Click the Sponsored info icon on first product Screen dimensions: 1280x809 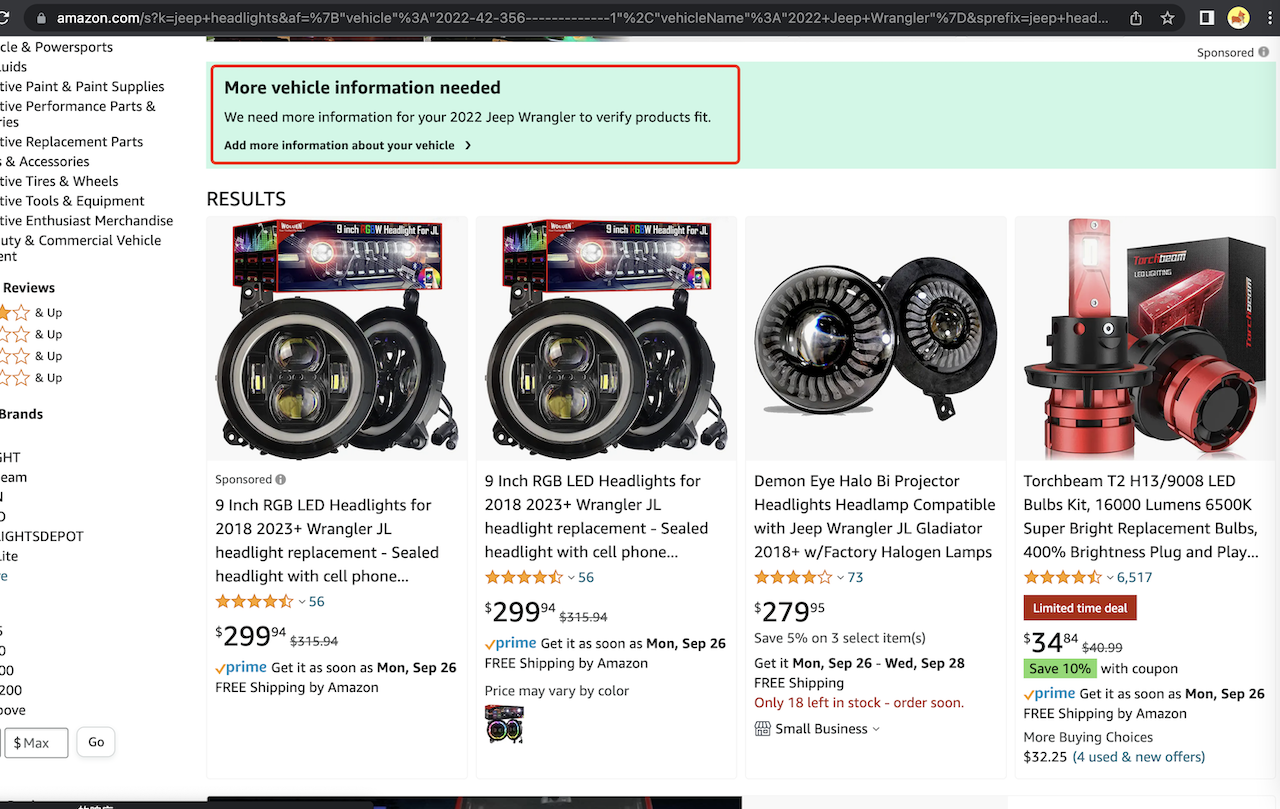coord(281,480)
